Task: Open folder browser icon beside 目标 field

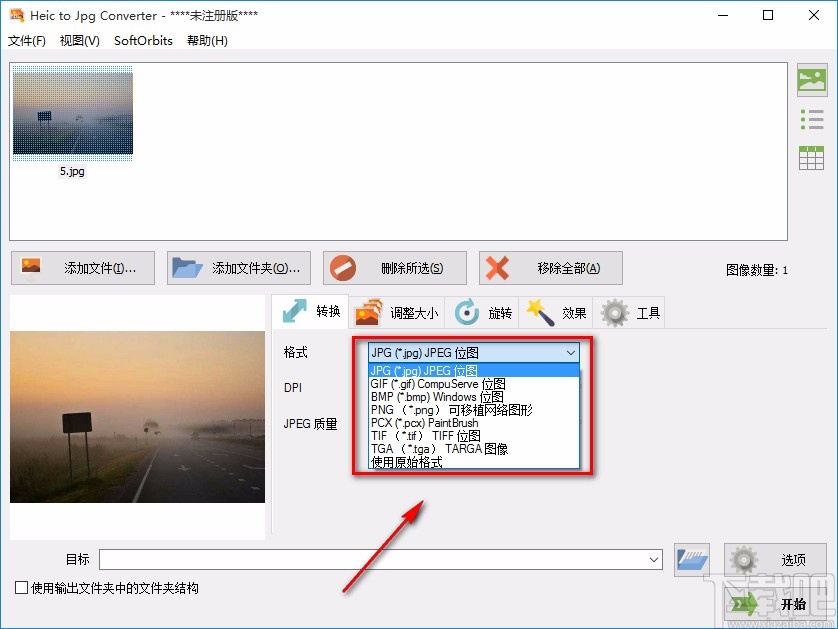Action: [x=692, y=560]
